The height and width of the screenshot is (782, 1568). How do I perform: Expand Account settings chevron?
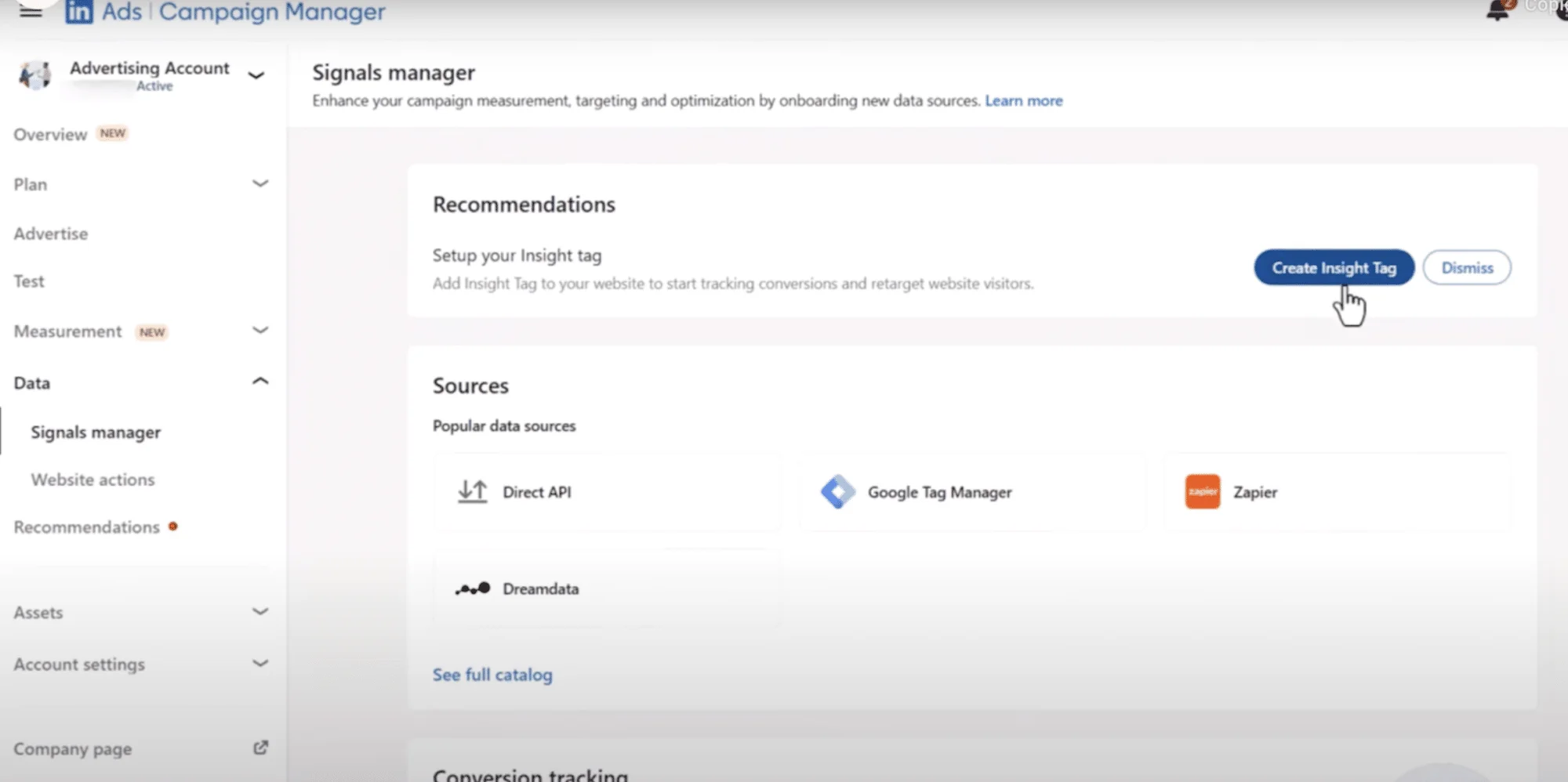coord(260,664)
